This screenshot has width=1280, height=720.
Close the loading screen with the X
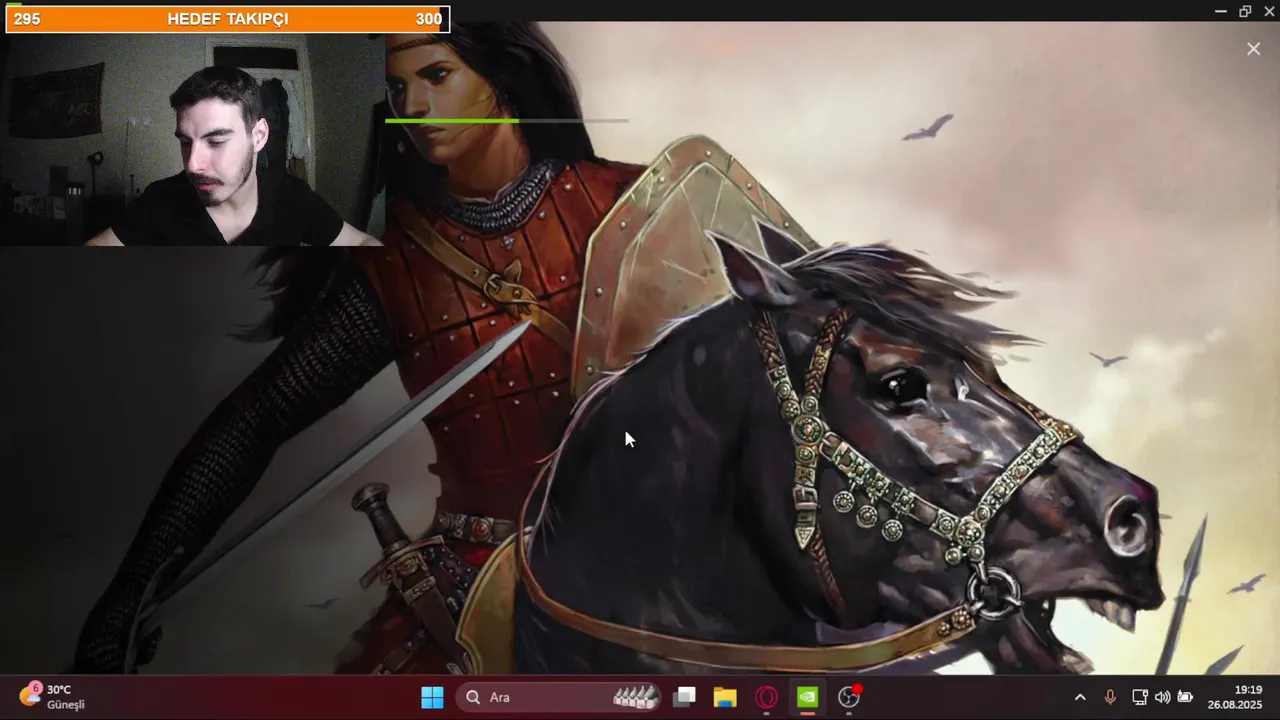click(x=1253, y=49)
